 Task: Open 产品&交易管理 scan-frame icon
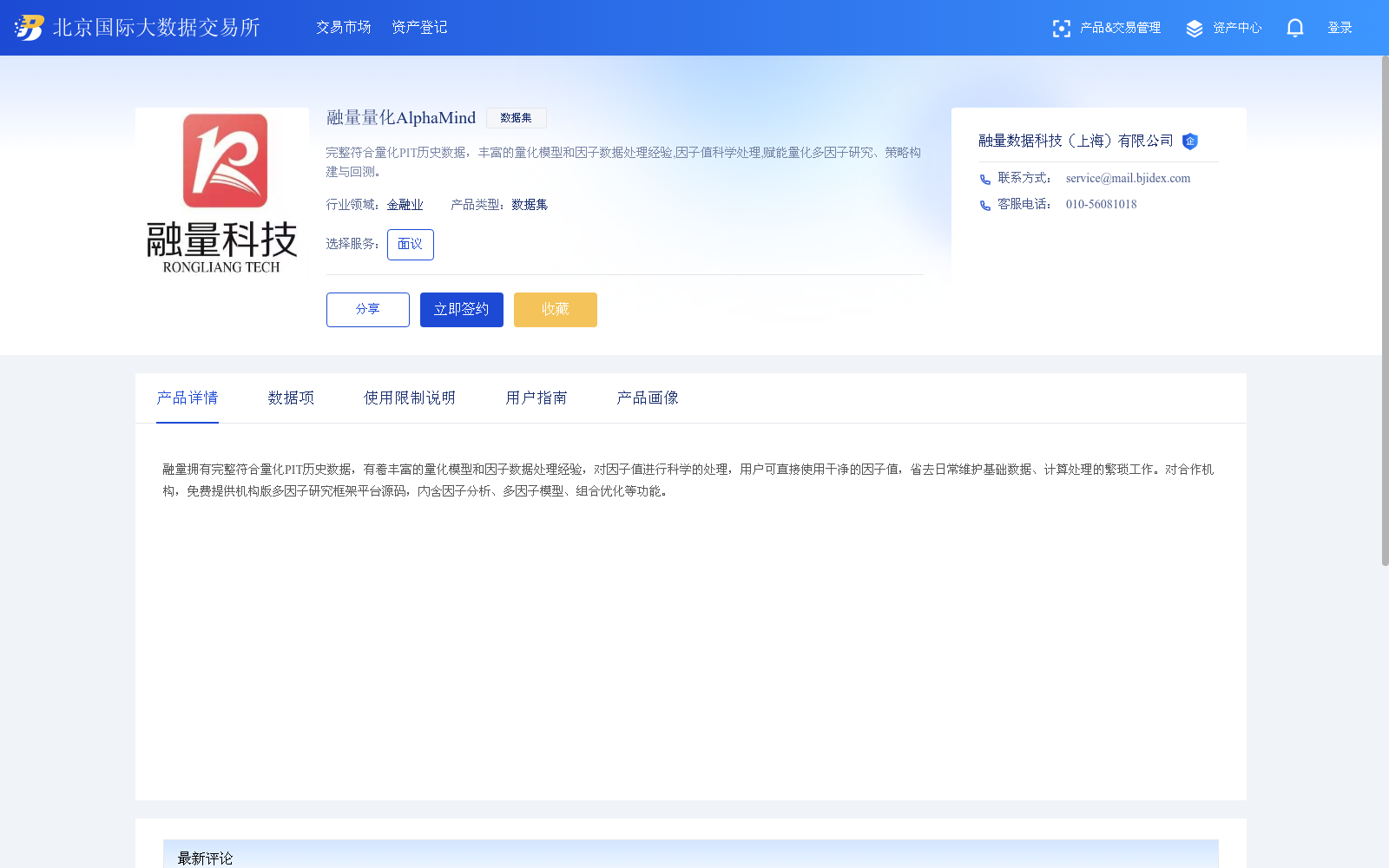pos(1061,29)
